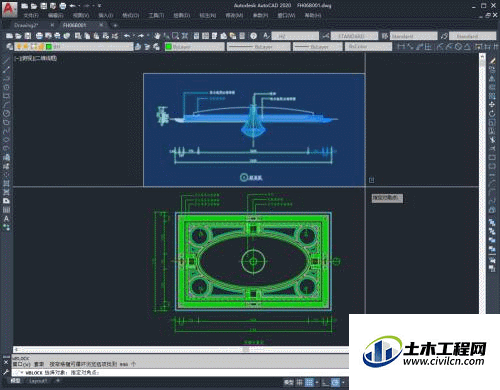Click the Plot (print) icon in quick access toolbar
Viewport: 500px width, 390px height.
(63, 6)
